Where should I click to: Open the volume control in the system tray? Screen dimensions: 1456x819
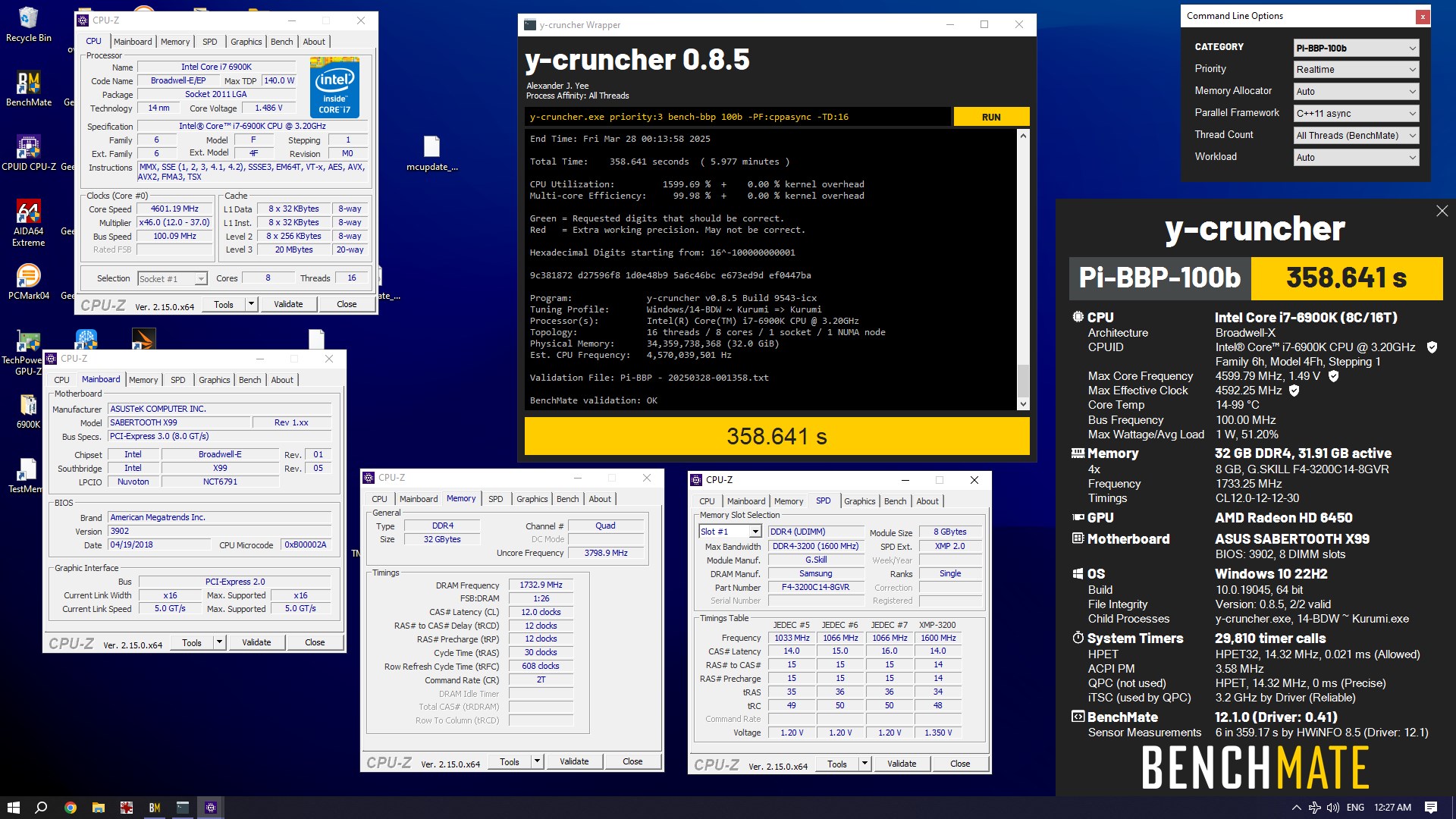pos(1333,808)
